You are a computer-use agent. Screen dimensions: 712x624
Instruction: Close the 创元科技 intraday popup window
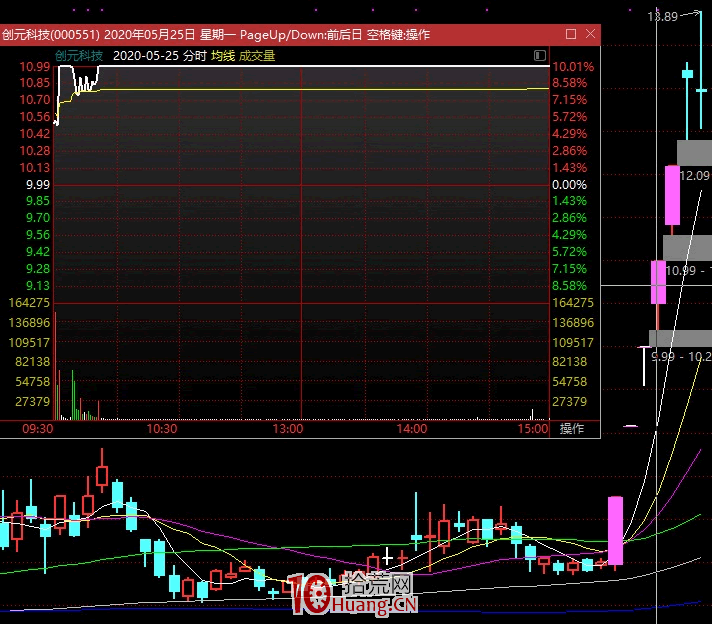[590, 34]
